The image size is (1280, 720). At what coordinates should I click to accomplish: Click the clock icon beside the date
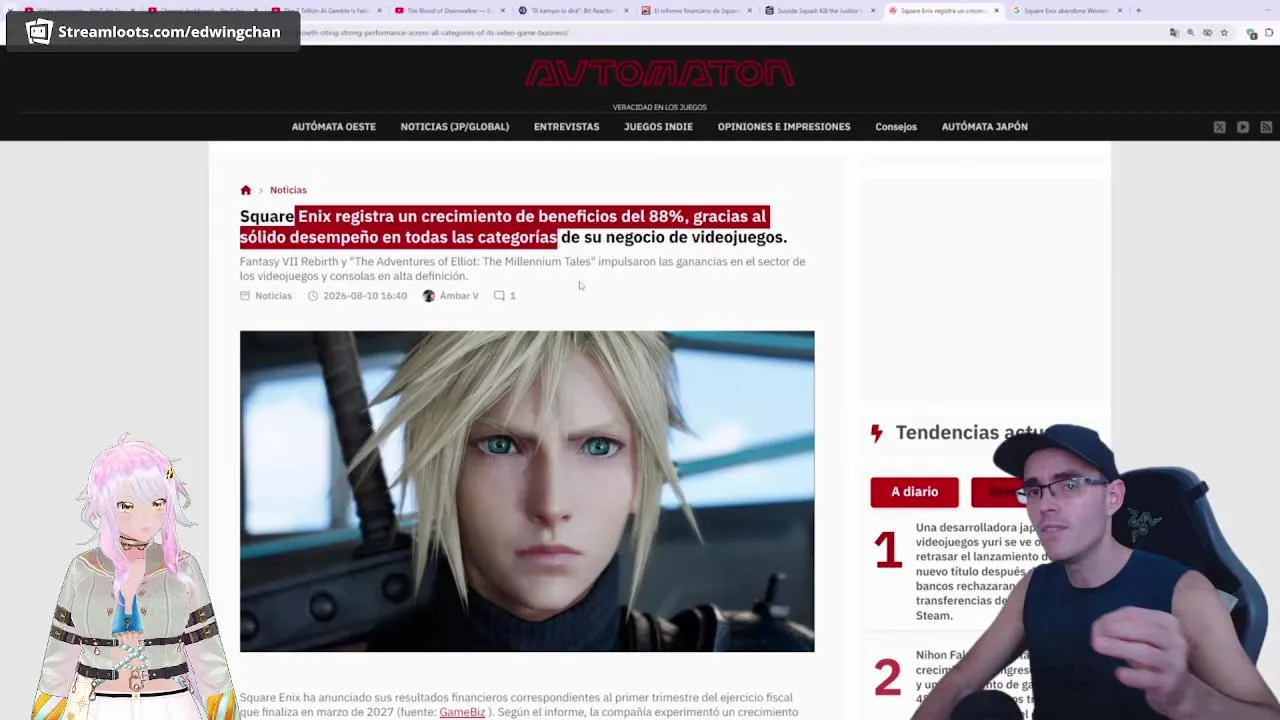click(x=313, y=296)
